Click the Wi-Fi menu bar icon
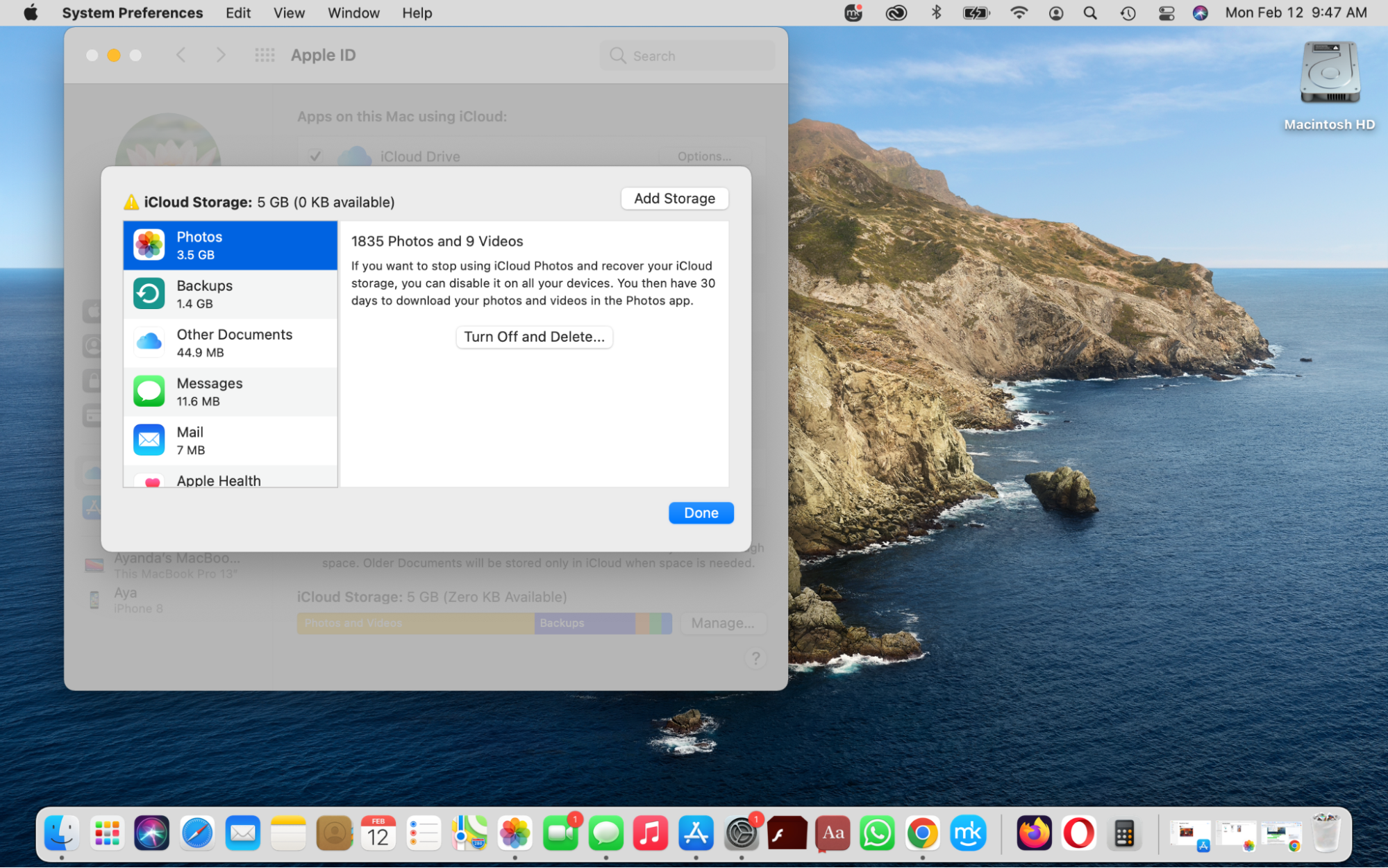1388x868 pixels. (1019, 12)
